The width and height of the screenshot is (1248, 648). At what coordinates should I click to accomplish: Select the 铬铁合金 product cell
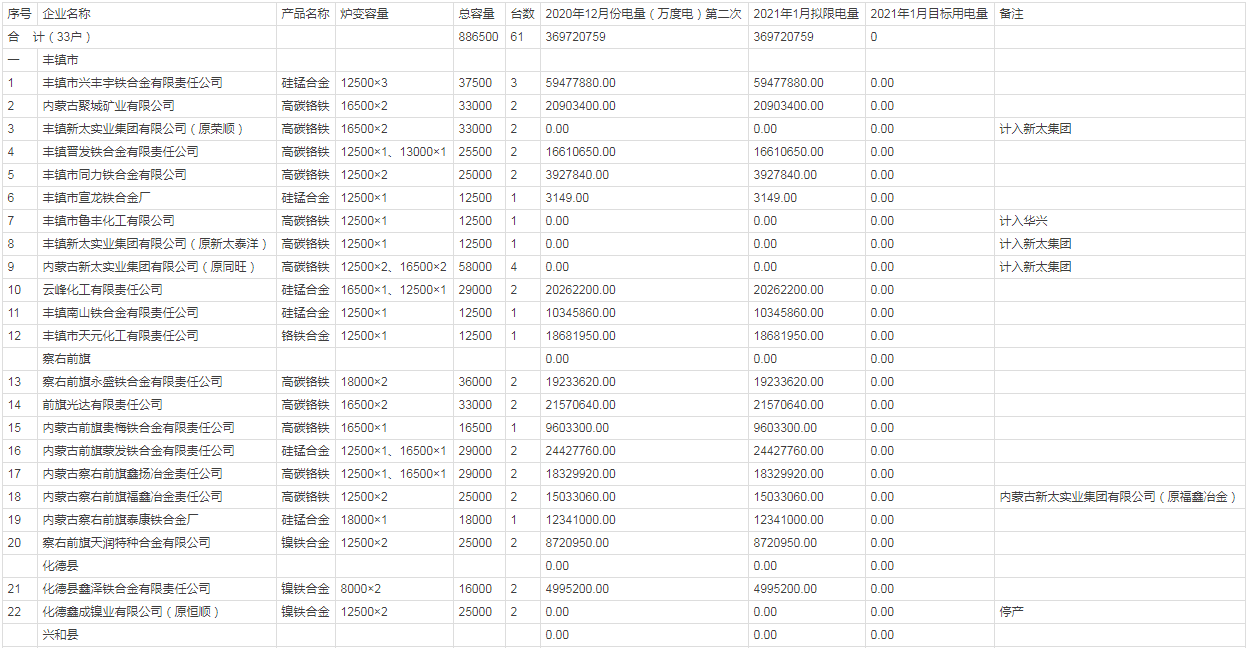point(305,336)
